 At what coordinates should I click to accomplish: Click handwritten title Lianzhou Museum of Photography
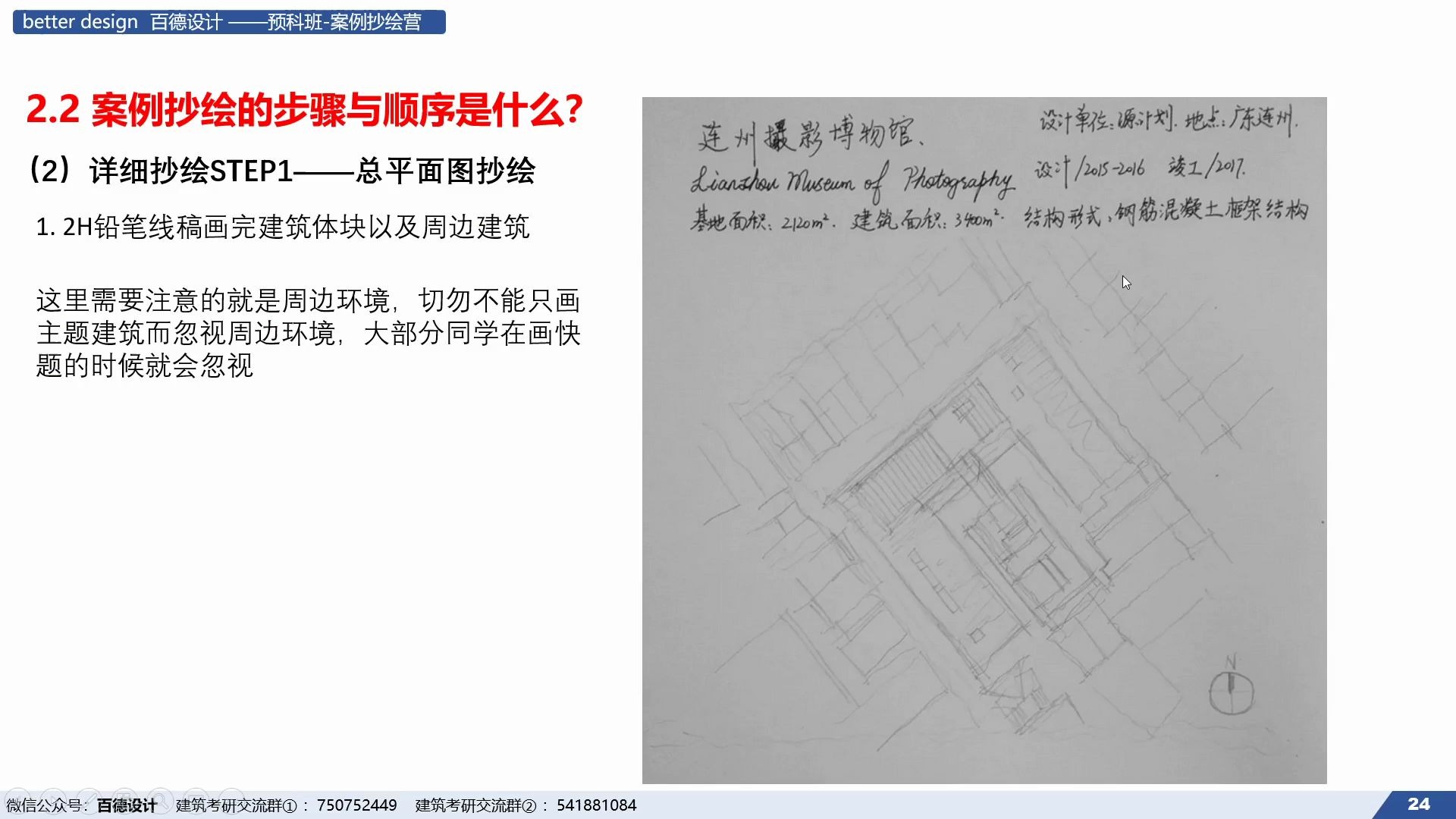click(852, 183)
